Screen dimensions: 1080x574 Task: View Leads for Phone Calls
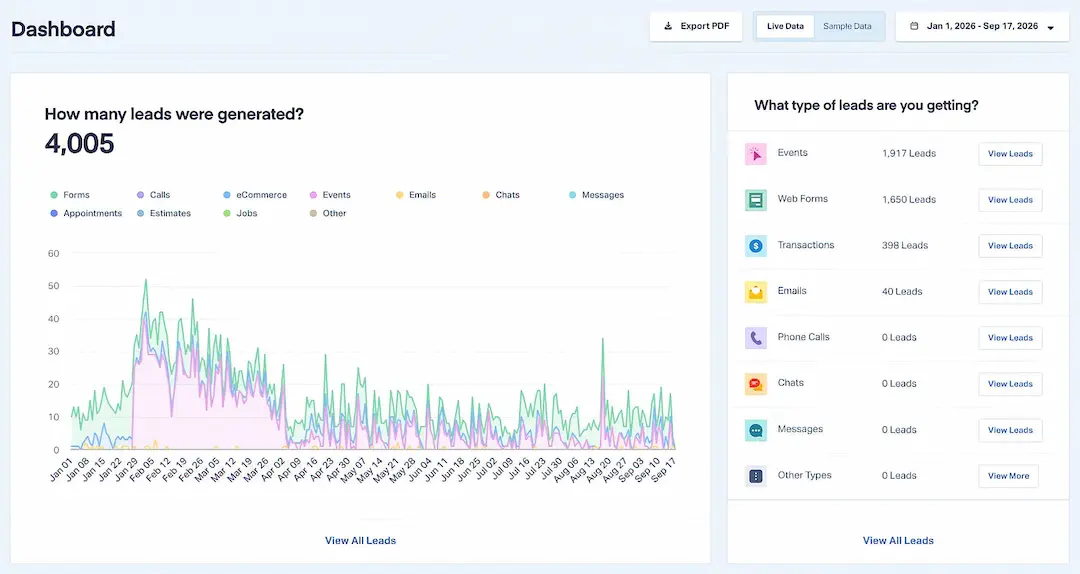coord(1010,338)
